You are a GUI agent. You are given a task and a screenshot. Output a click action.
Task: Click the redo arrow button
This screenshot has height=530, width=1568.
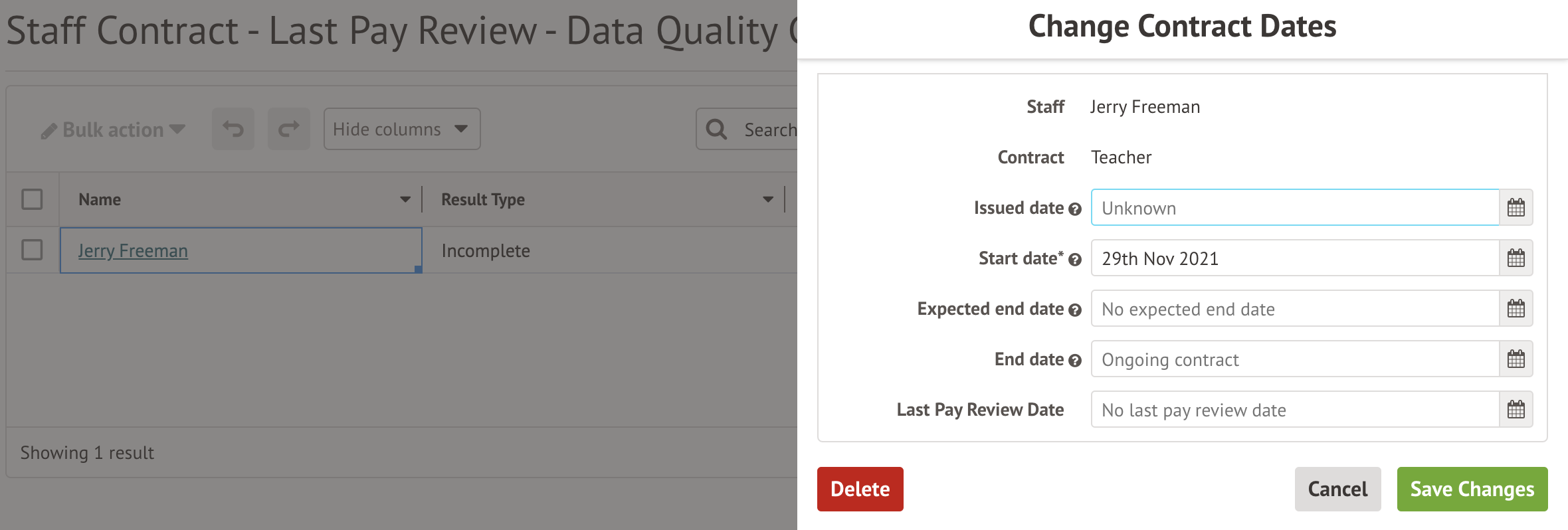point(288,129)
